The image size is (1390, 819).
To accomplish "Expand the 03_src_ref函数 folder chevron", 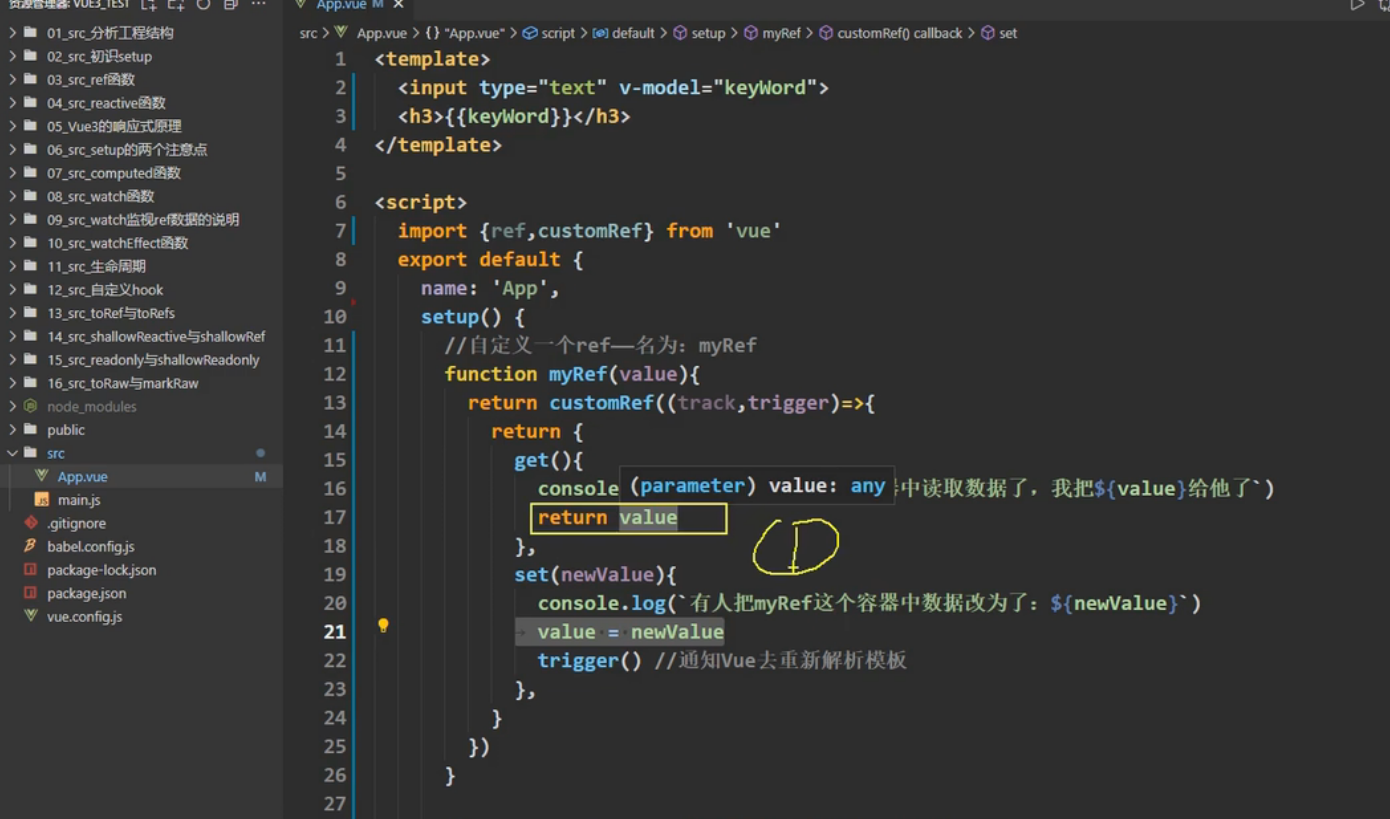I will point(12,79).
